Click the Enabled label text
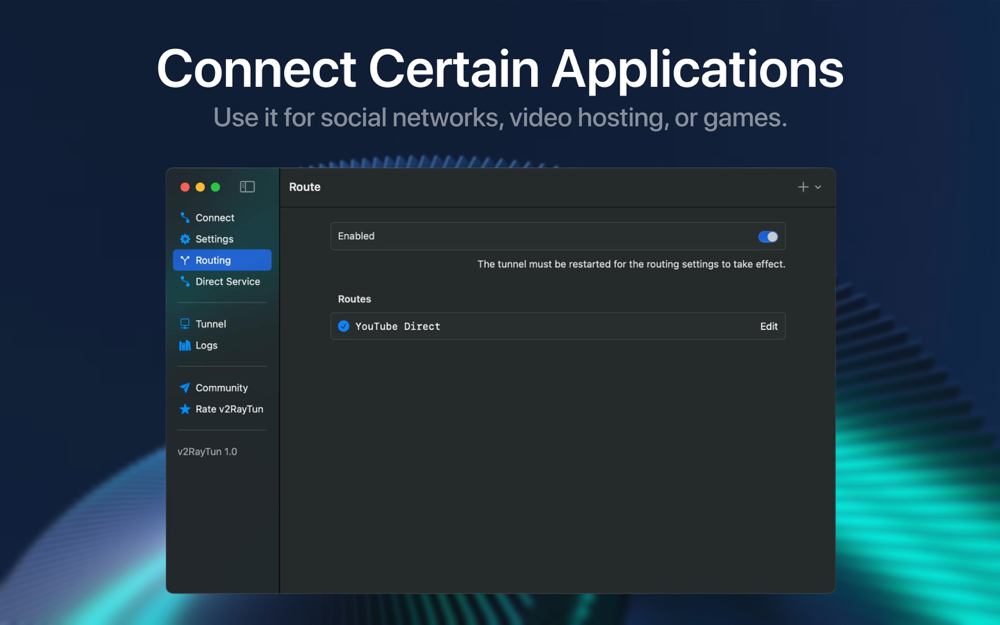The width and height of the screenshot is (1000, 625). point(356,236)
